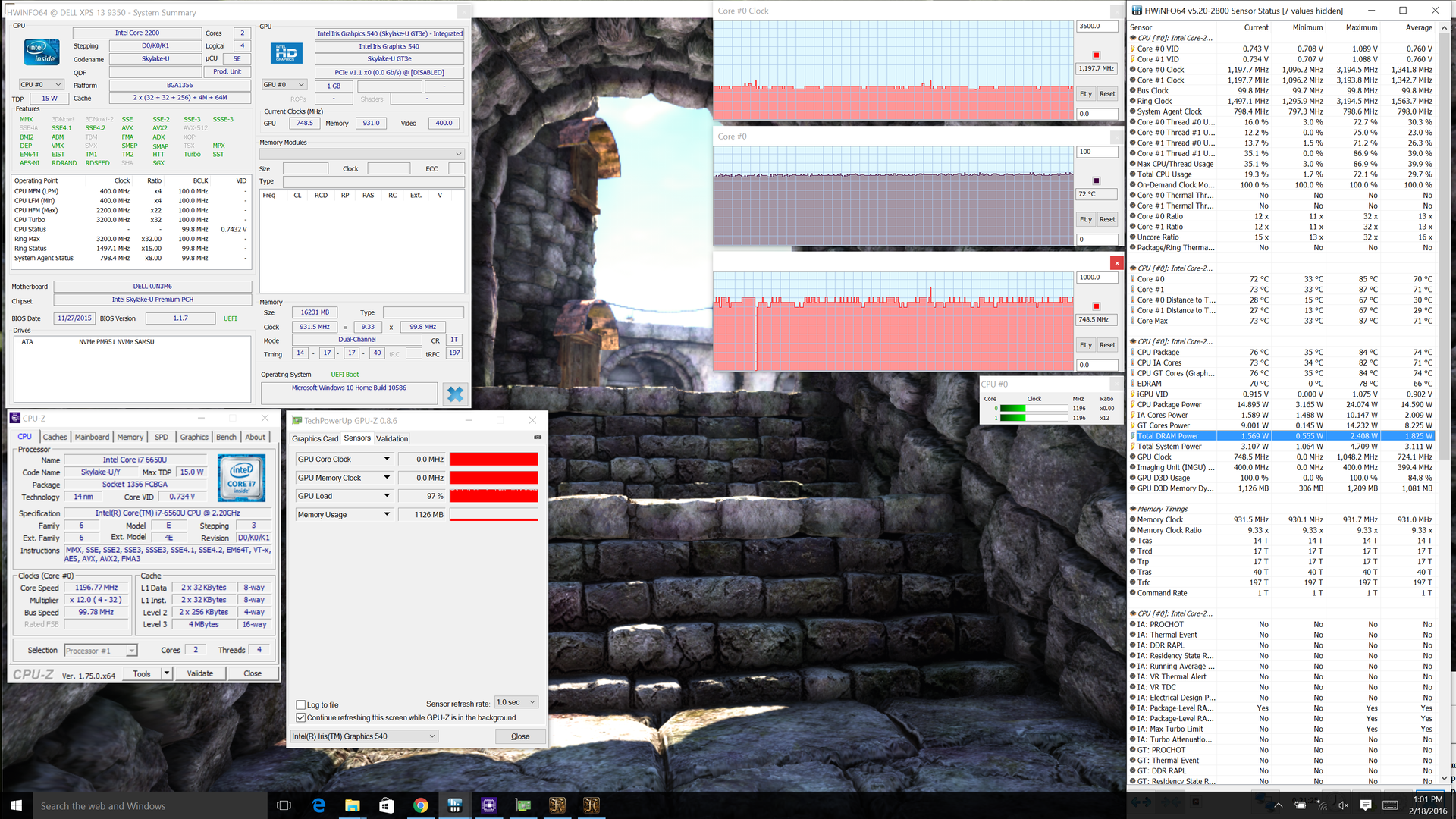The width and height of the screenshot is (1456, 819).
Task: Click the Task View icon on taskbar
Action: (x=284, y=805)
